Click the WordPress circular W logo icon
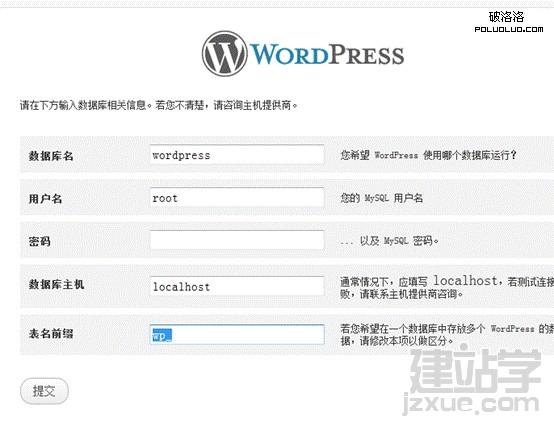 coord(224,54)
